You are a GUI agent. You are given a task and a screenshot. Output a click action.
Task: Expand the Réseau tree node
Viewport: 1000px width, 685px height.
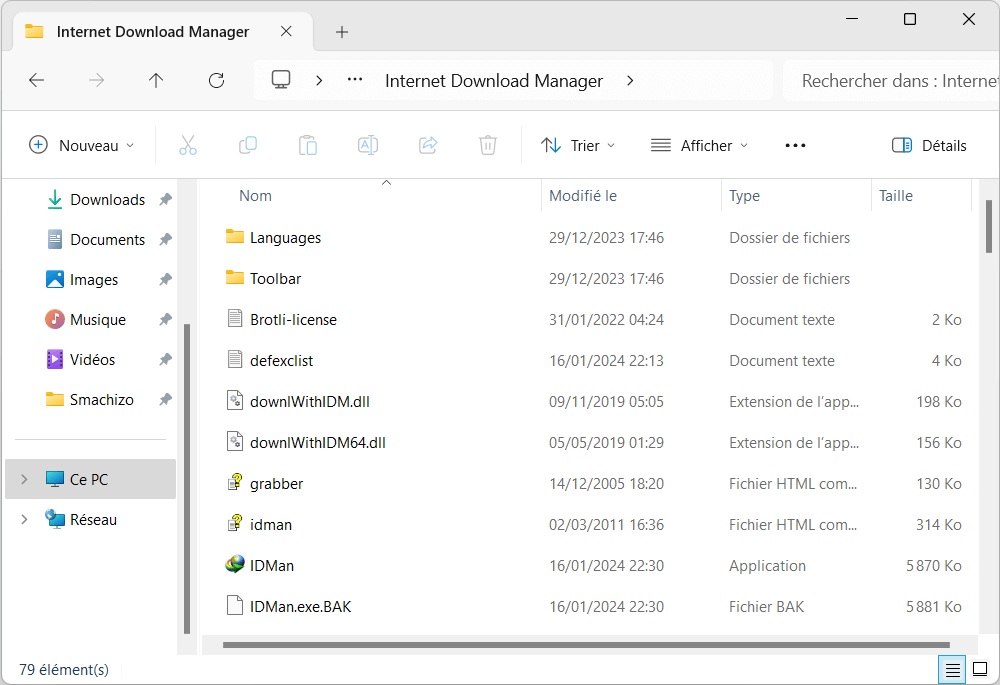24,519
